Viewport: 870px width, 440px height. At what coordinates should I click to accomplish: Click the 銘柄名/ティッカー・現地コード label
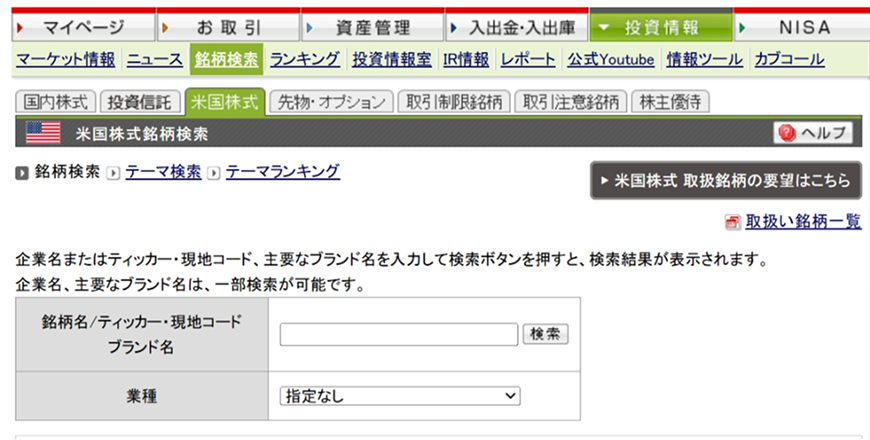click(141, 322)
